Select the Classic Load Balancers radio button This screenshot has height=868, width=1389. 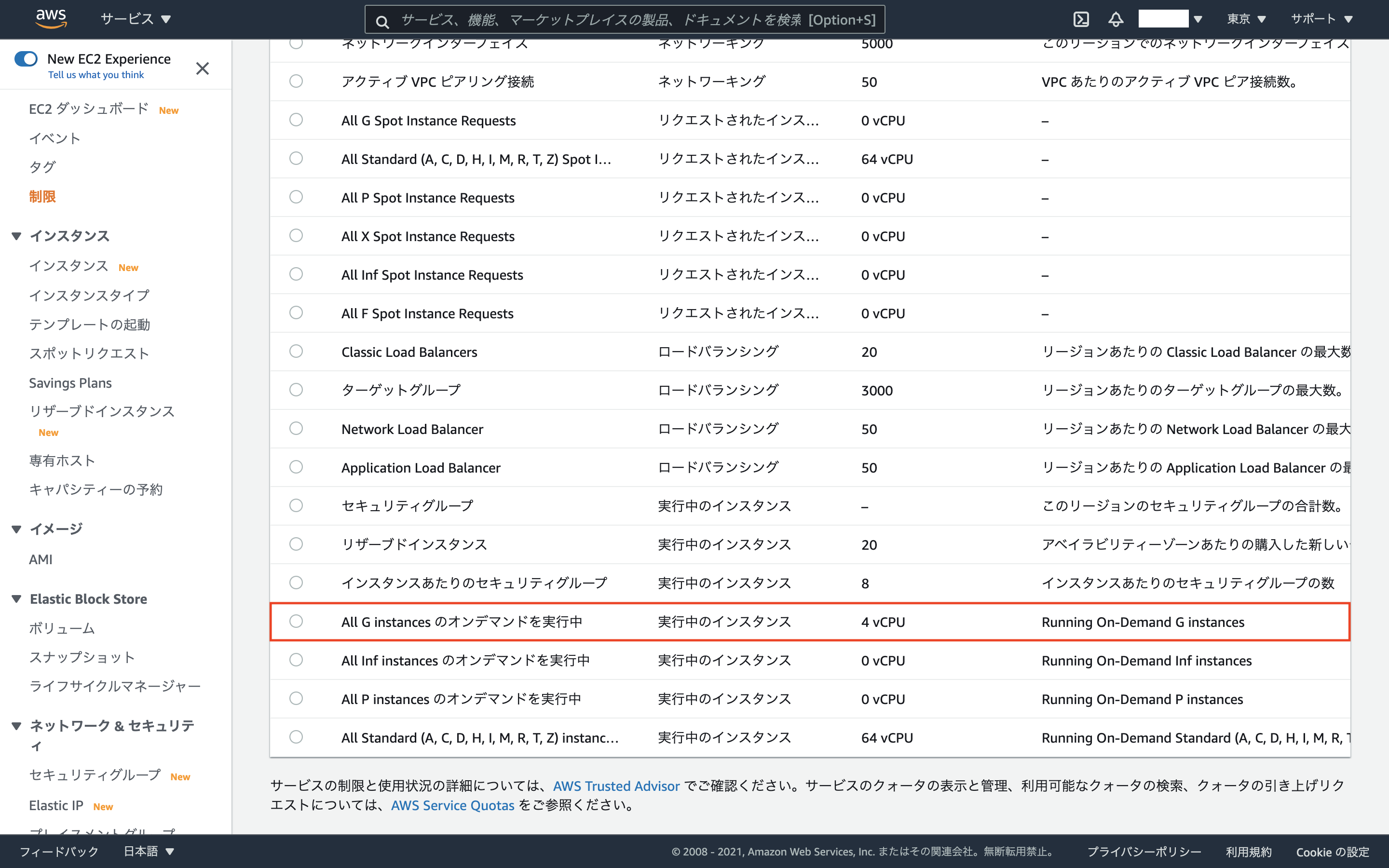coord(296,352)
